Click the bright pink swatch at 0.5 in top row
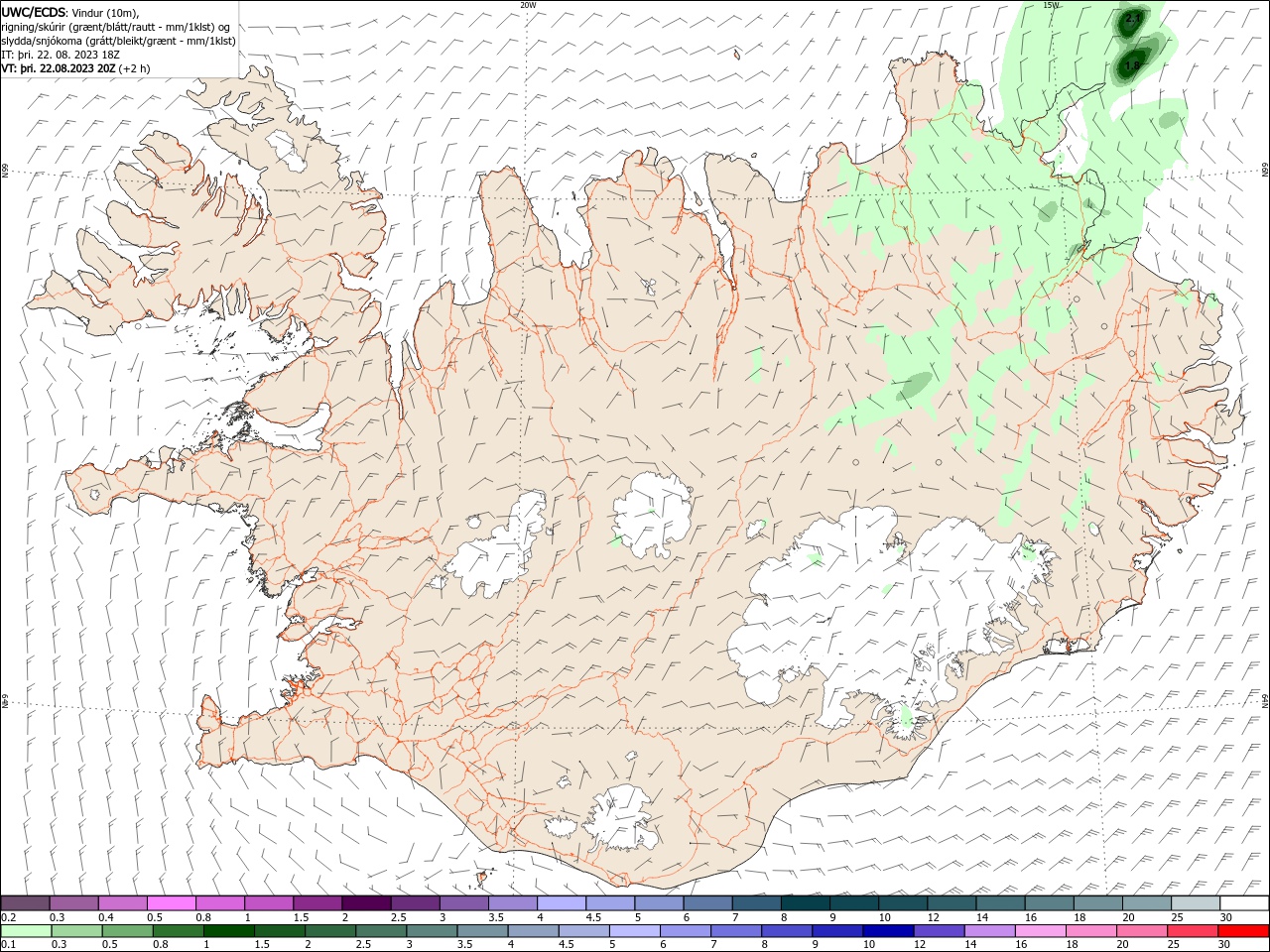 [172, 903]
